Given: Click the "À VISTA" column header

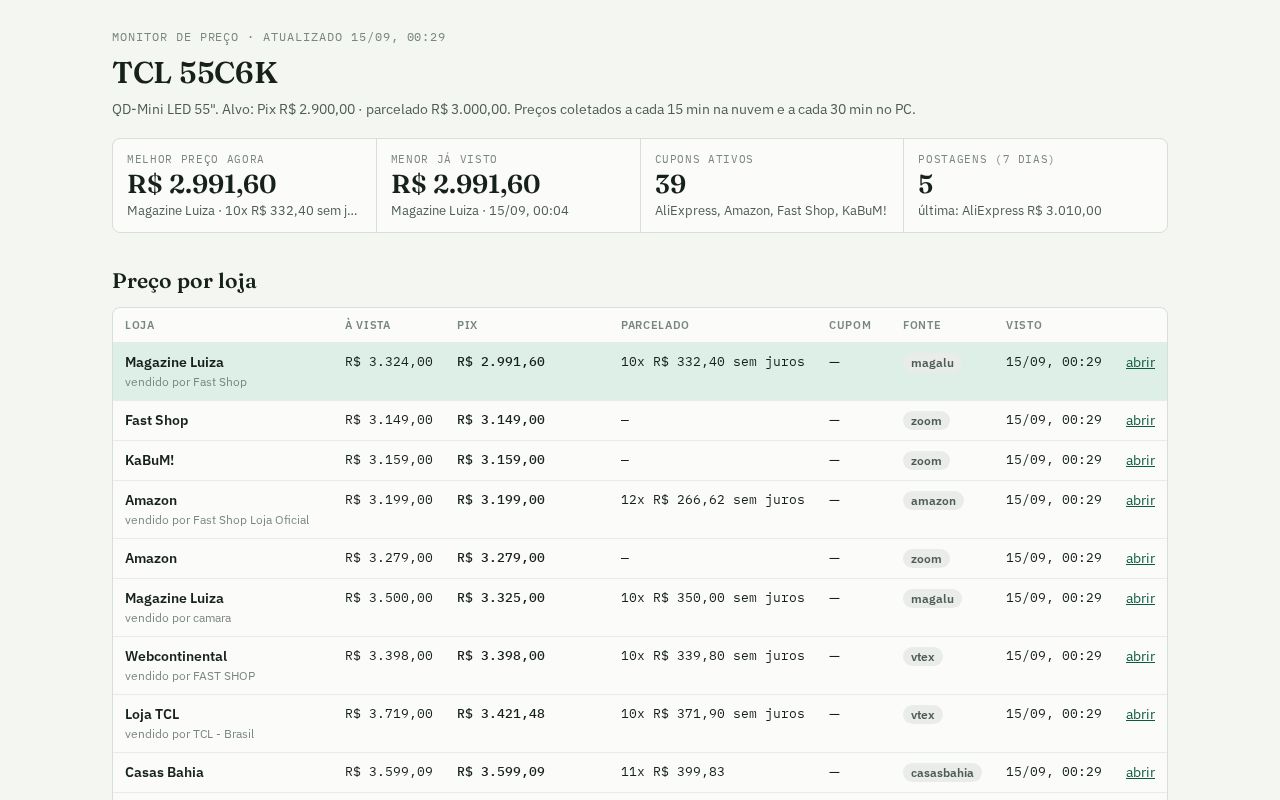Looking at the screenshot, I should pyautogui.click(x=368, y=325).
